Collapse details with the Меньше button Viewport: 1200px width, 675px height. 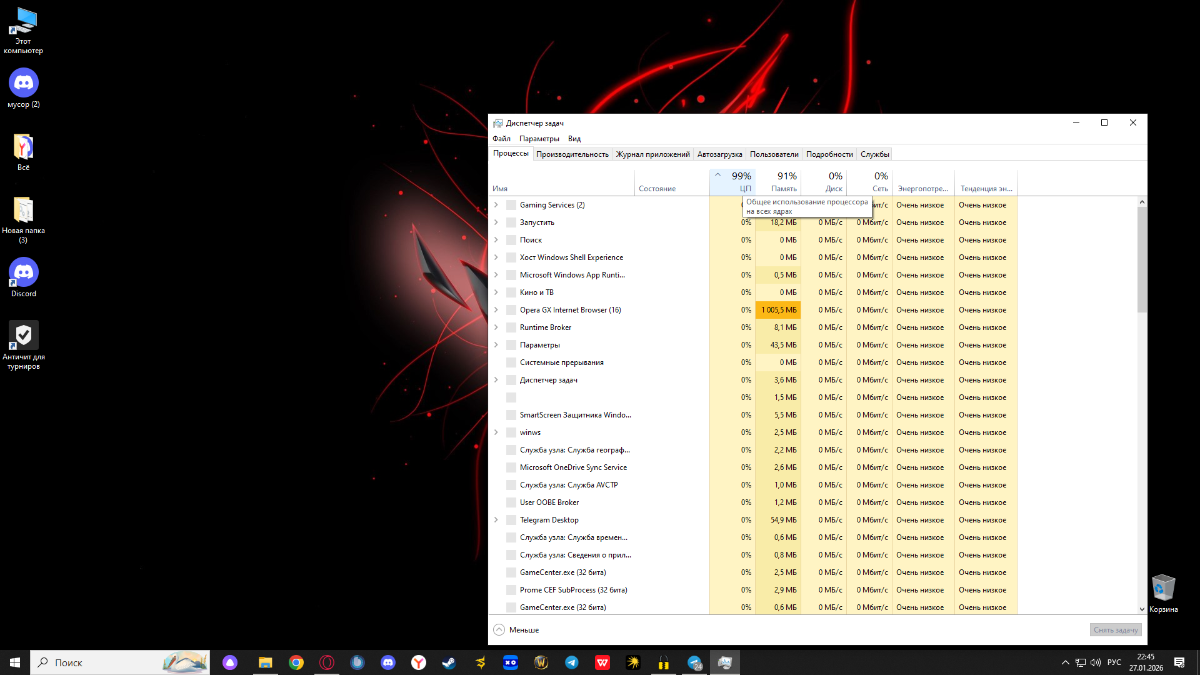pyautogui.click(x=516, y=630)
